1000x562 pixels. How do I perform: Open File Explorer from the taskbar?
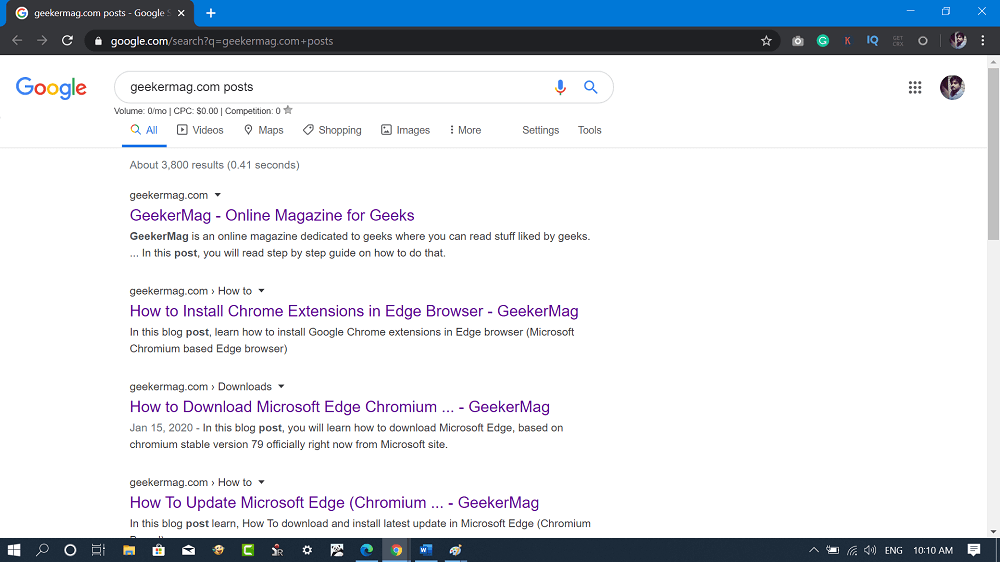pyautogui.click(x=129, y=550)
